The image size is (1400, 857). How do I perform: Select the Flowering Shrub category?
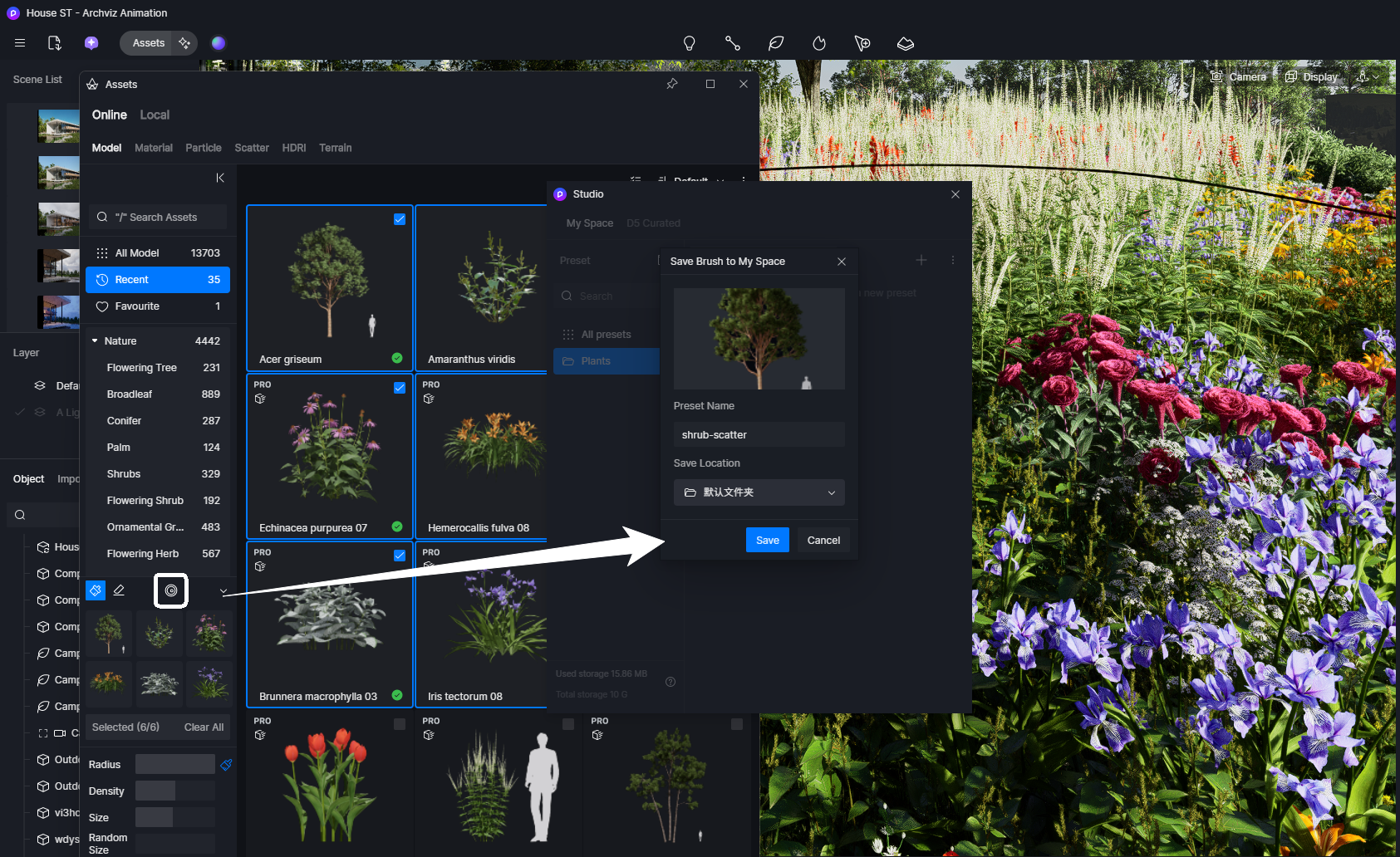pyautogui.click(x=158, y=501)
